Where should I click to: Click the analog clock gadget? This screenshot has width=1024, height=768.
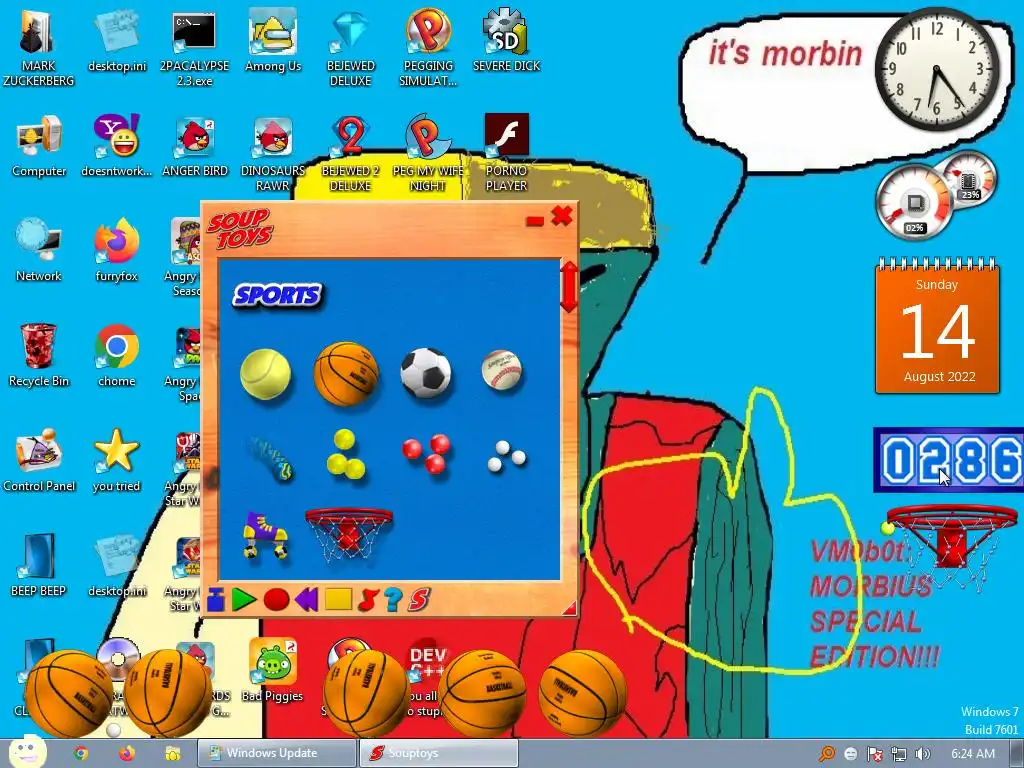pyautogui.click(x=936, y=69)
